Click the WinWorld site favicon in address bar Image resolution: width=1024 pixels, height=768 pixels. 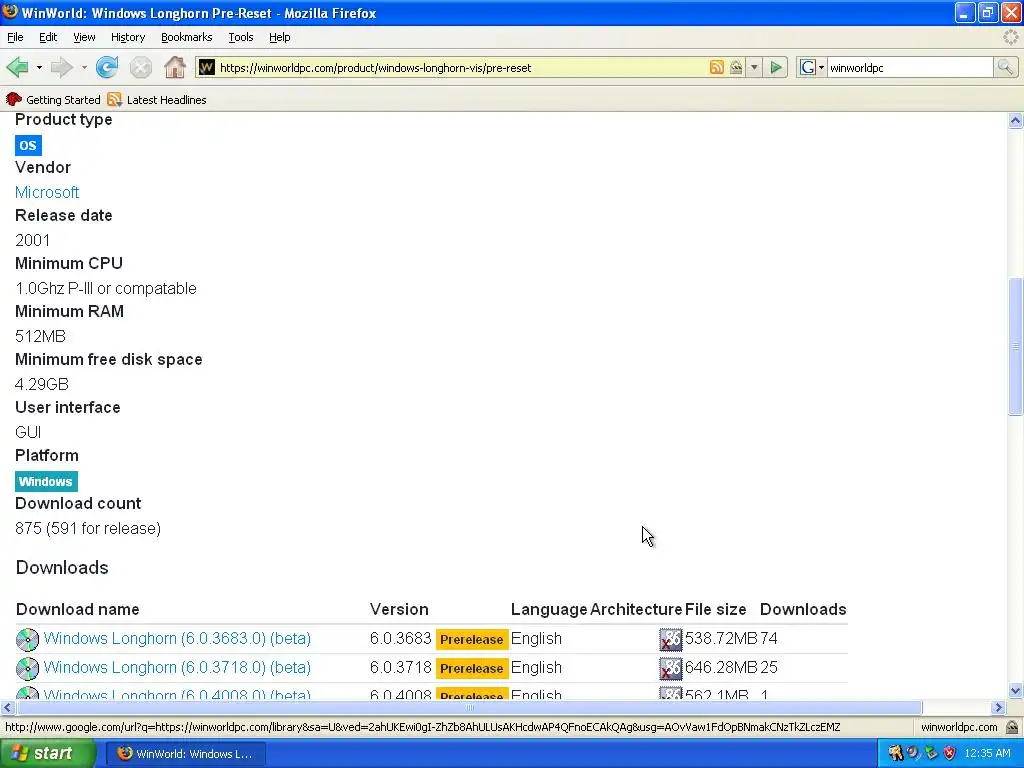click(206, 67)
